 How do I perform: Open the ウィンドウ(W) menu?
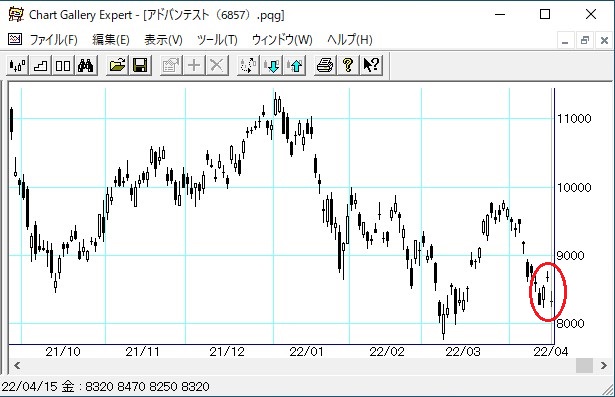(282, 40)
